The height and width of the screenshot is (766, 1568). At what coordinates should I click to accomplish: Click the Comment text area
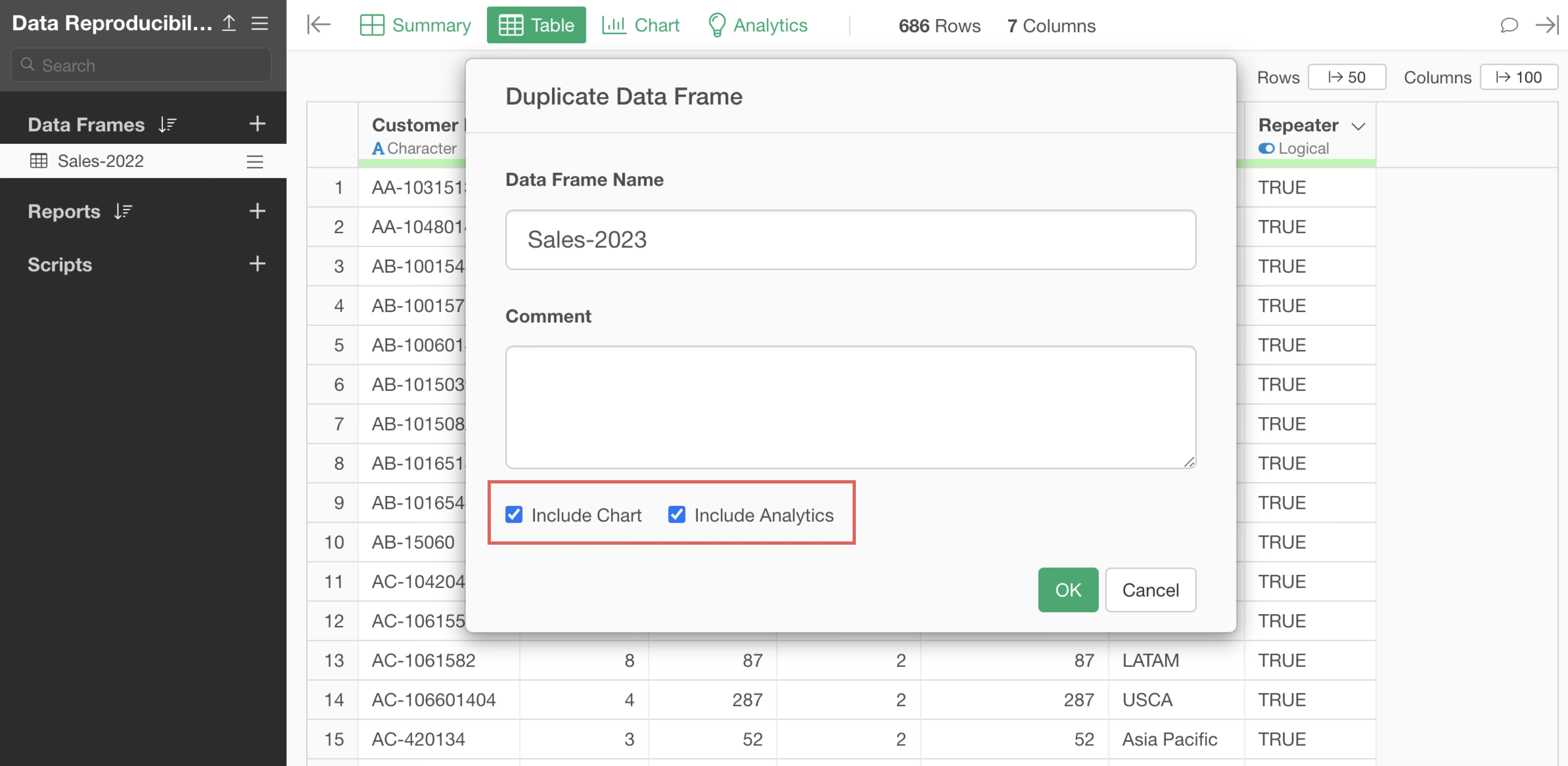[x=850, y=407]
